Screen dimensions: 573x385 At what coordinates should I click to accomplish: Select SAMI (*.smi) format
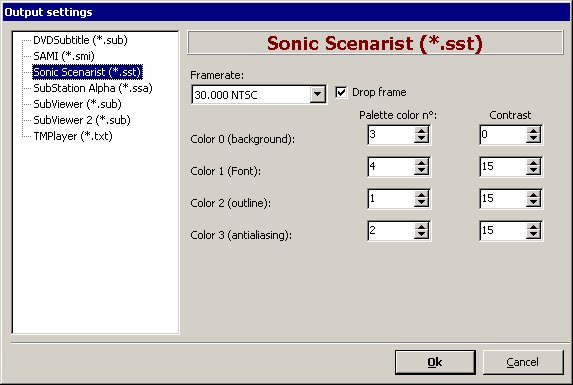click(64, 56)
